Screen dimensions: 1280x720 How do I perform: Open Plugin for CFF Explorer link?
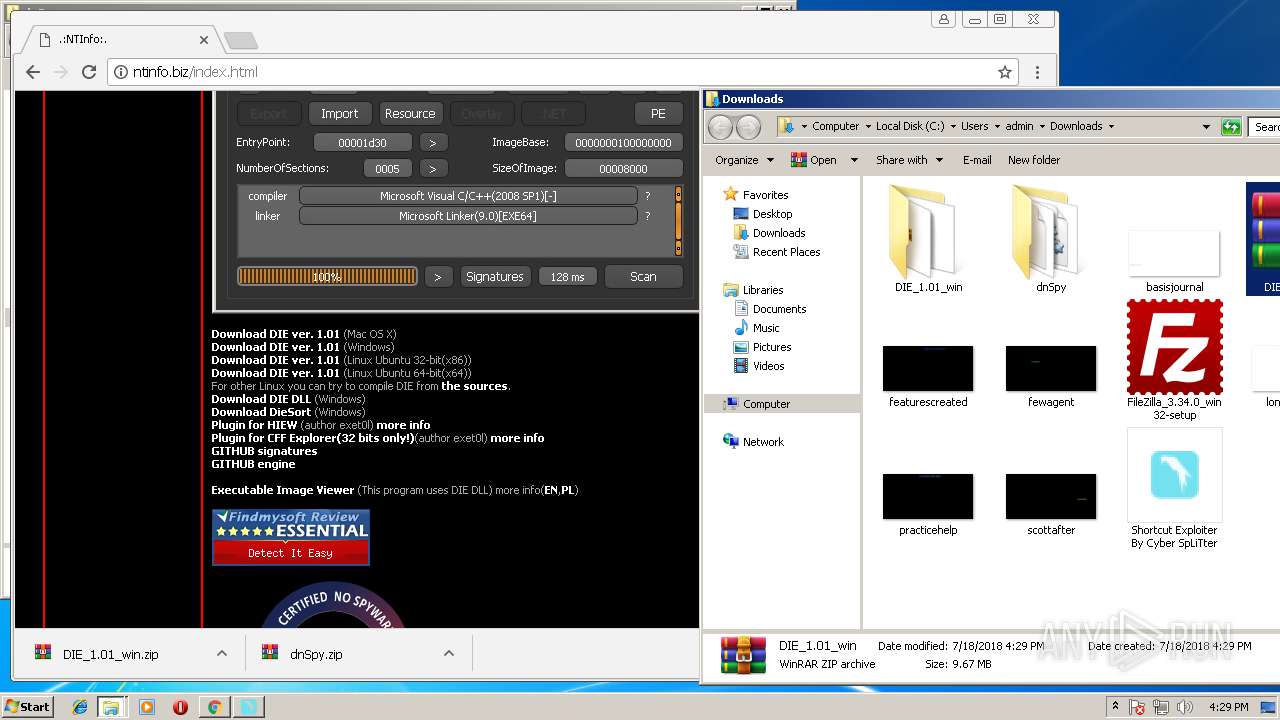point(312,438)
